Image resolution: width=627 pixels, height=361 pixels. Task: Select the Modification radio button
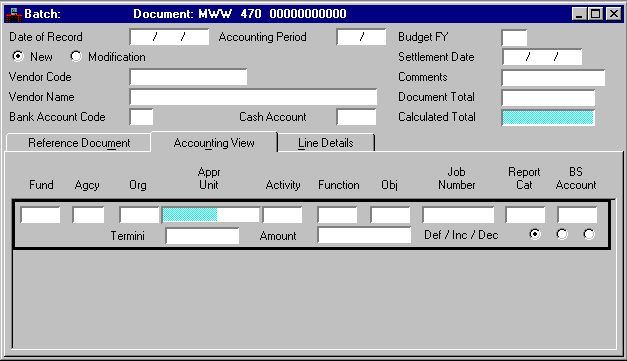(76, 56)
